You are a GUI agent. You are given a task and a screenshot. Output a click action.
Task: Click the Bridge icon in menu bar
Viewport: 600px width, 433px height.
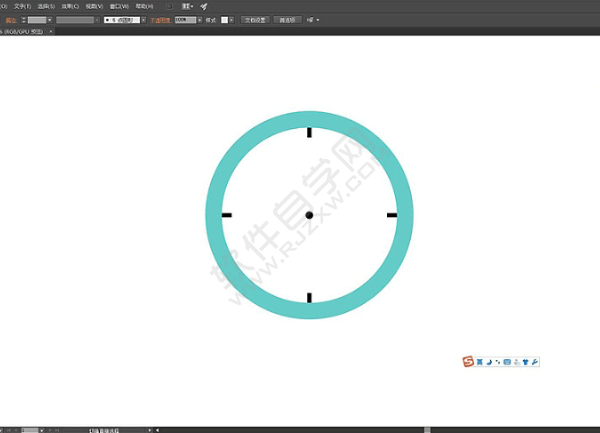click(x=169, y=7)
